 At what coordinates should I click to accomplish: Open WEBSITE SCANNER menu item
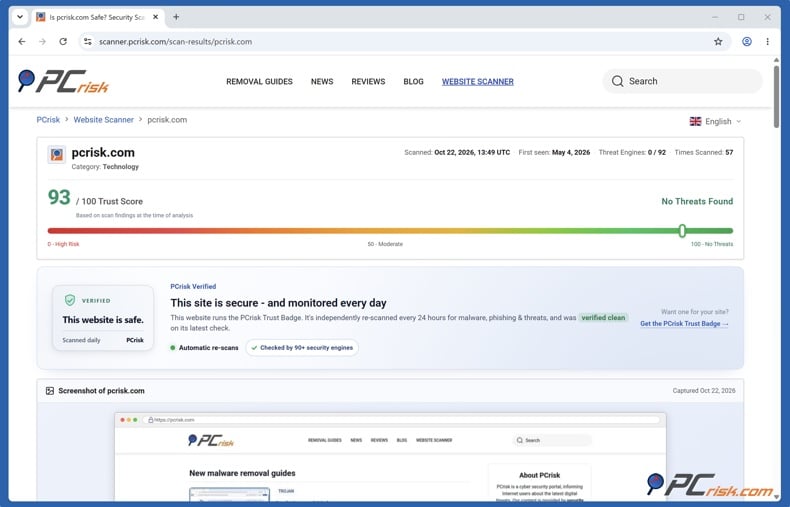tap(478, 82)
